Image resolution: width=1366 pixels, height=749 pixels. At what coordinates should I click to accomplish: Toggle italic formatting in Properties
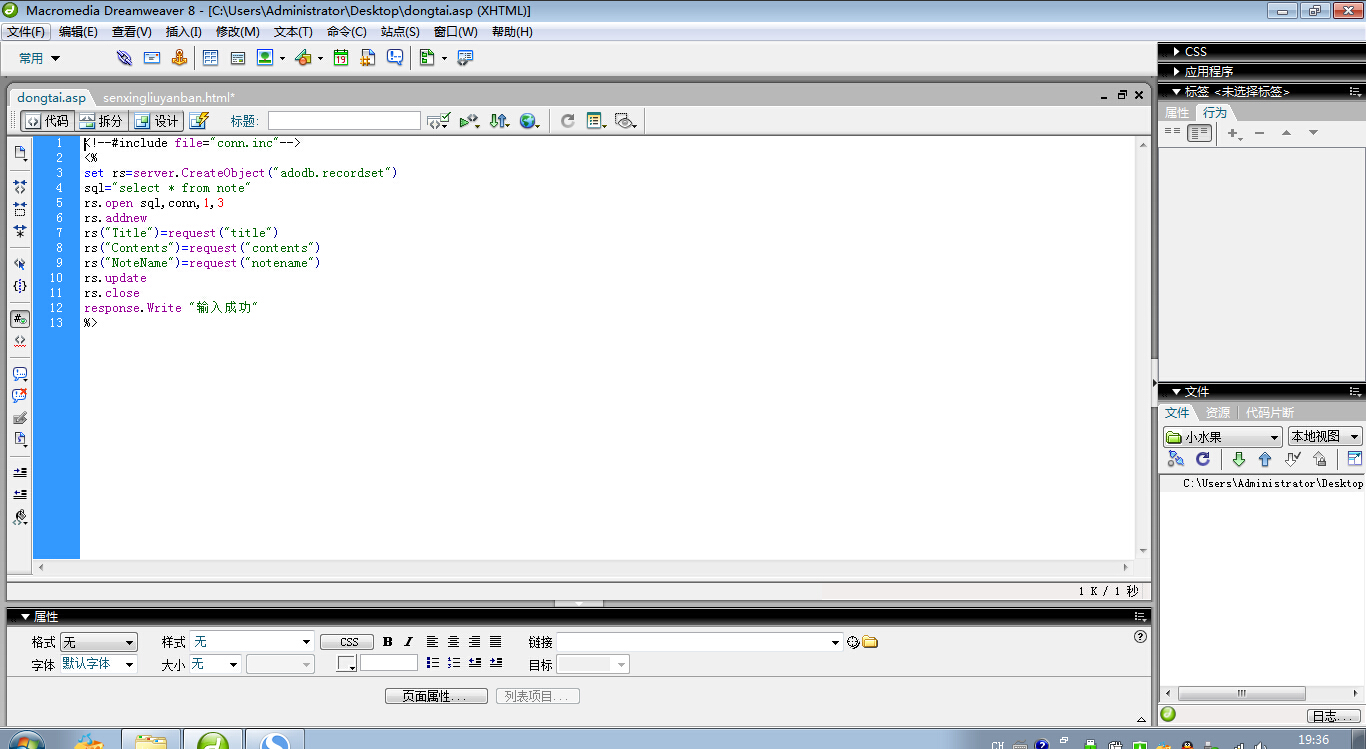[408, 642]
